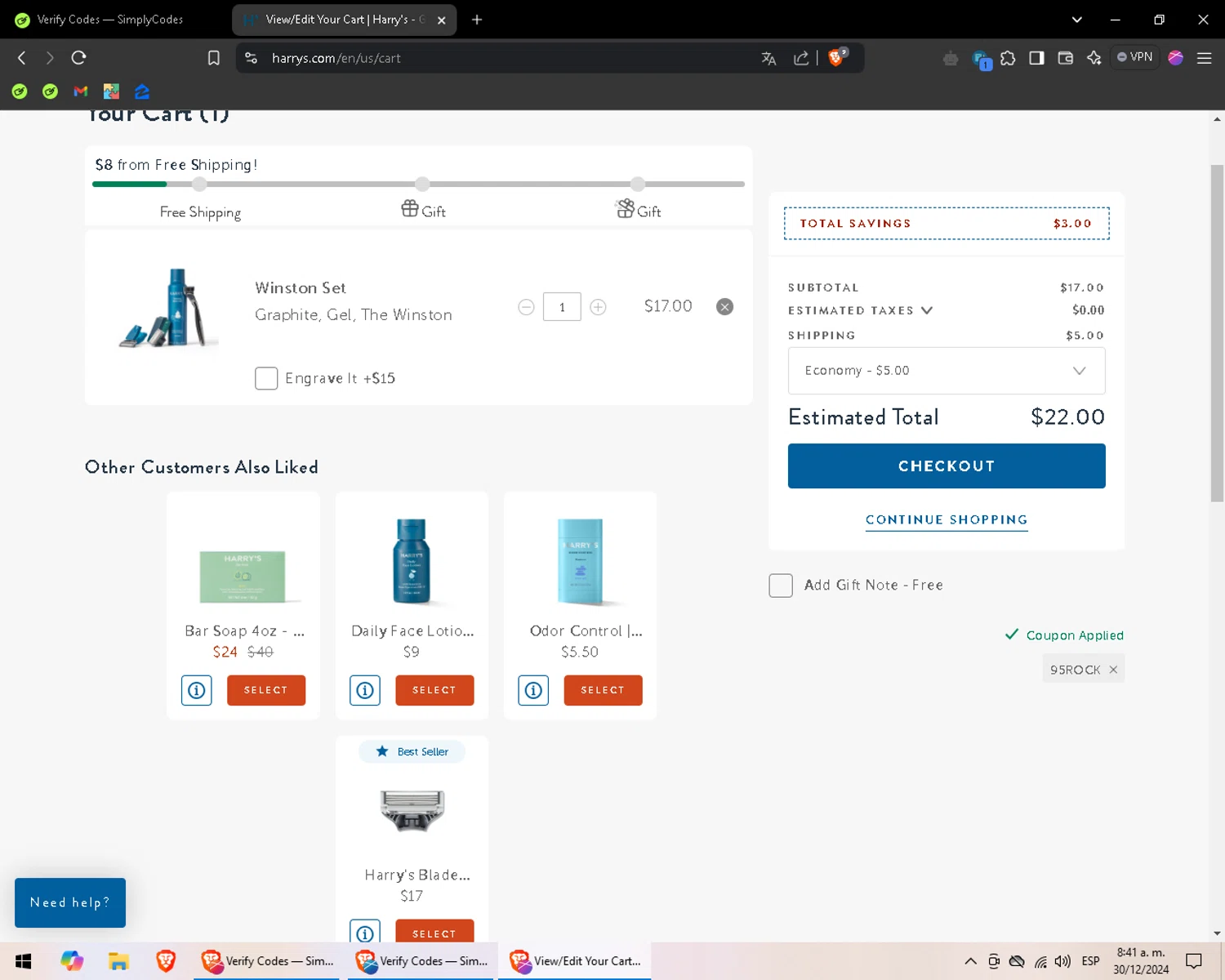
Task: Reload the Harry's cart page
Action: click(x=78, y=58)
